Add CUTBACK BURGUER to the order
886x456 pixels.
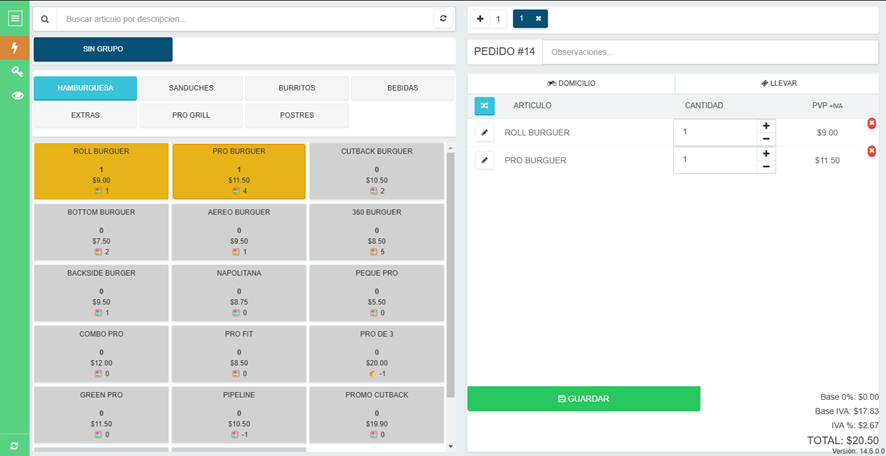coord(377,171)
